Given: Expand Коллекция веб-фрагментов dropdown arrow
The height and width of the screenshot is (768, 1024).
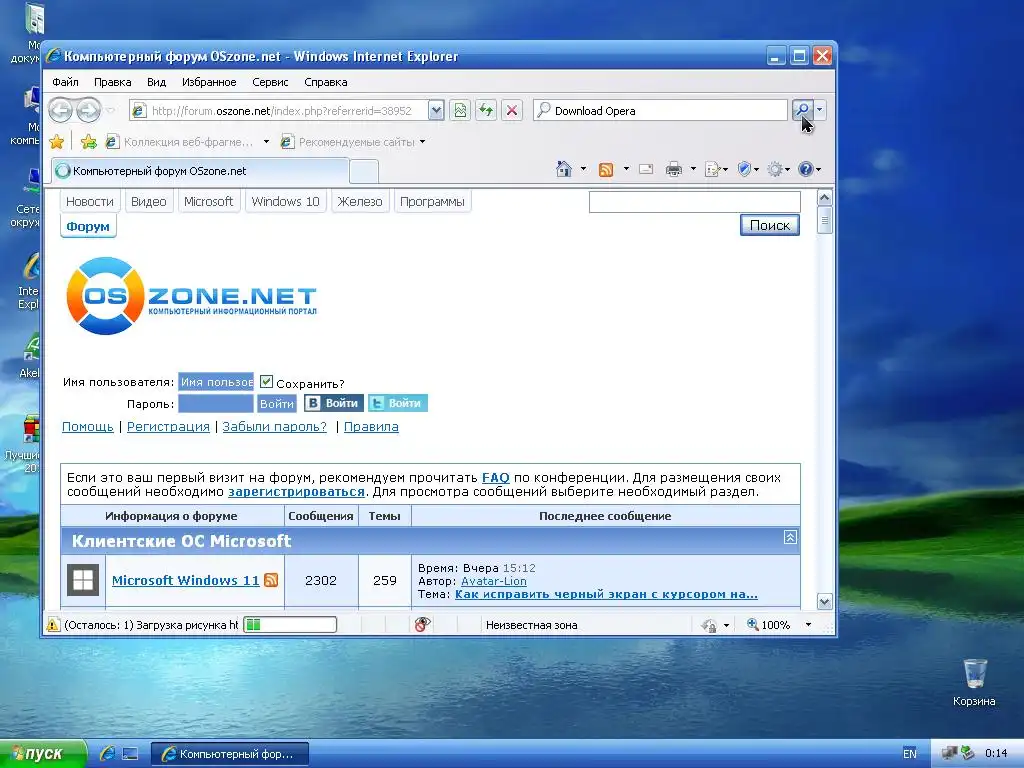Looking at the screenshot, I should (266, 142).
